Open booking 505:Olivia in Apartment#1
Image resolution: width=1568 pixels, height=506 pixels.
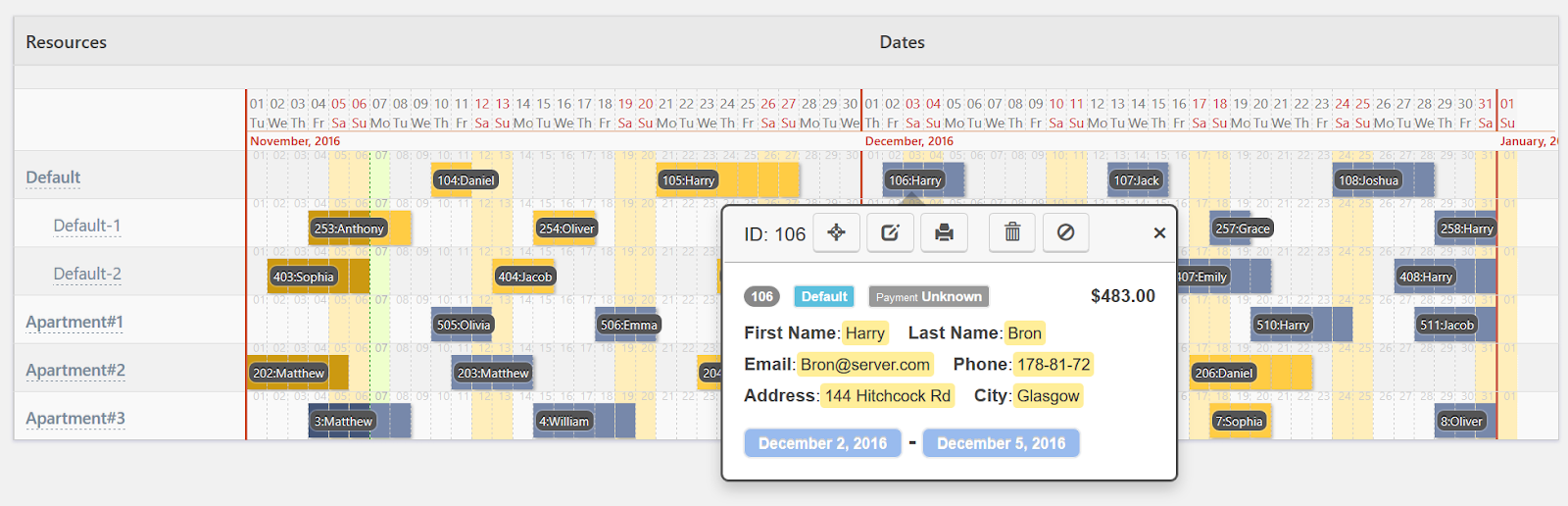tap(464, 325)
